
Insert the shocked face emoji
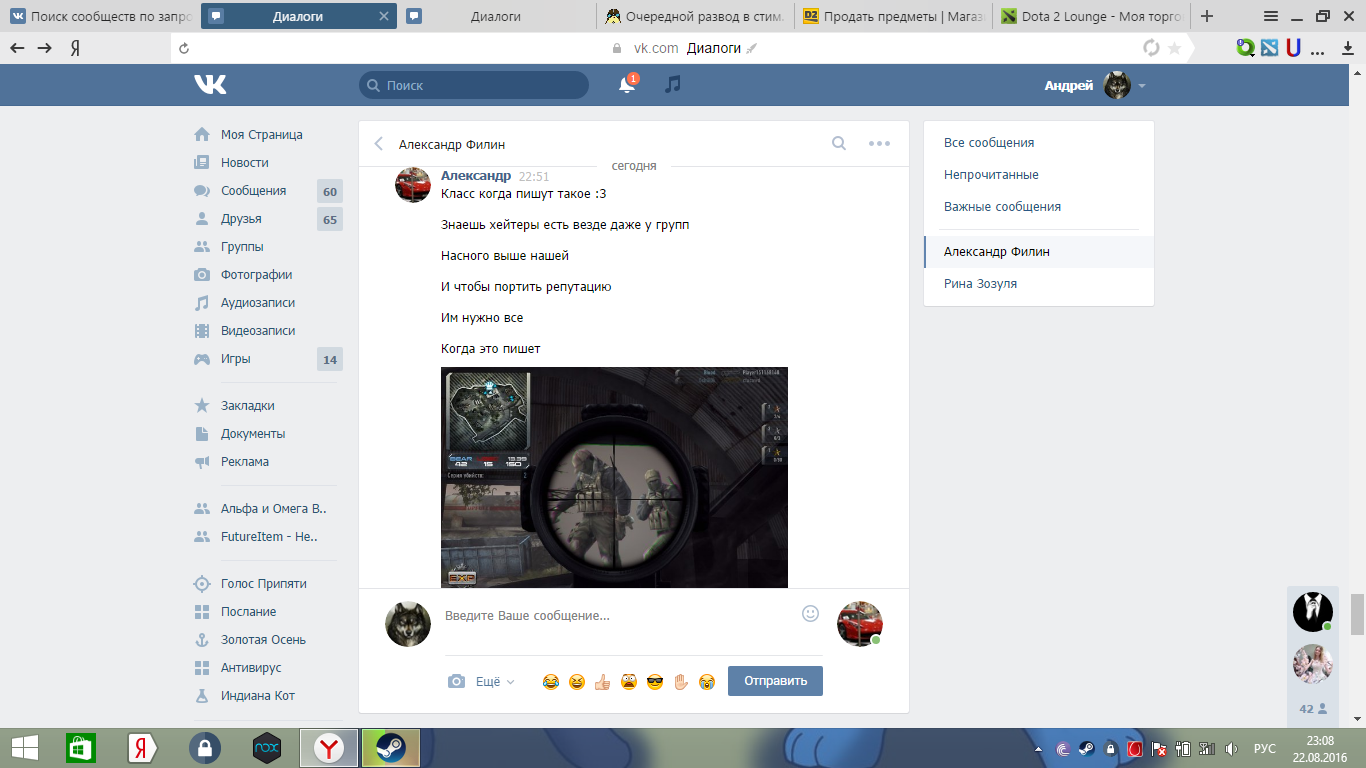[629, 682]
